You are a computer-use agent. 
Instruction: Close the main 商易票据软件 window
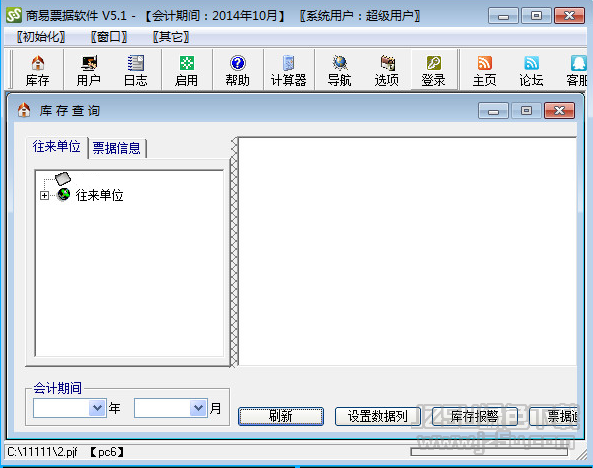tap(569, 16)
